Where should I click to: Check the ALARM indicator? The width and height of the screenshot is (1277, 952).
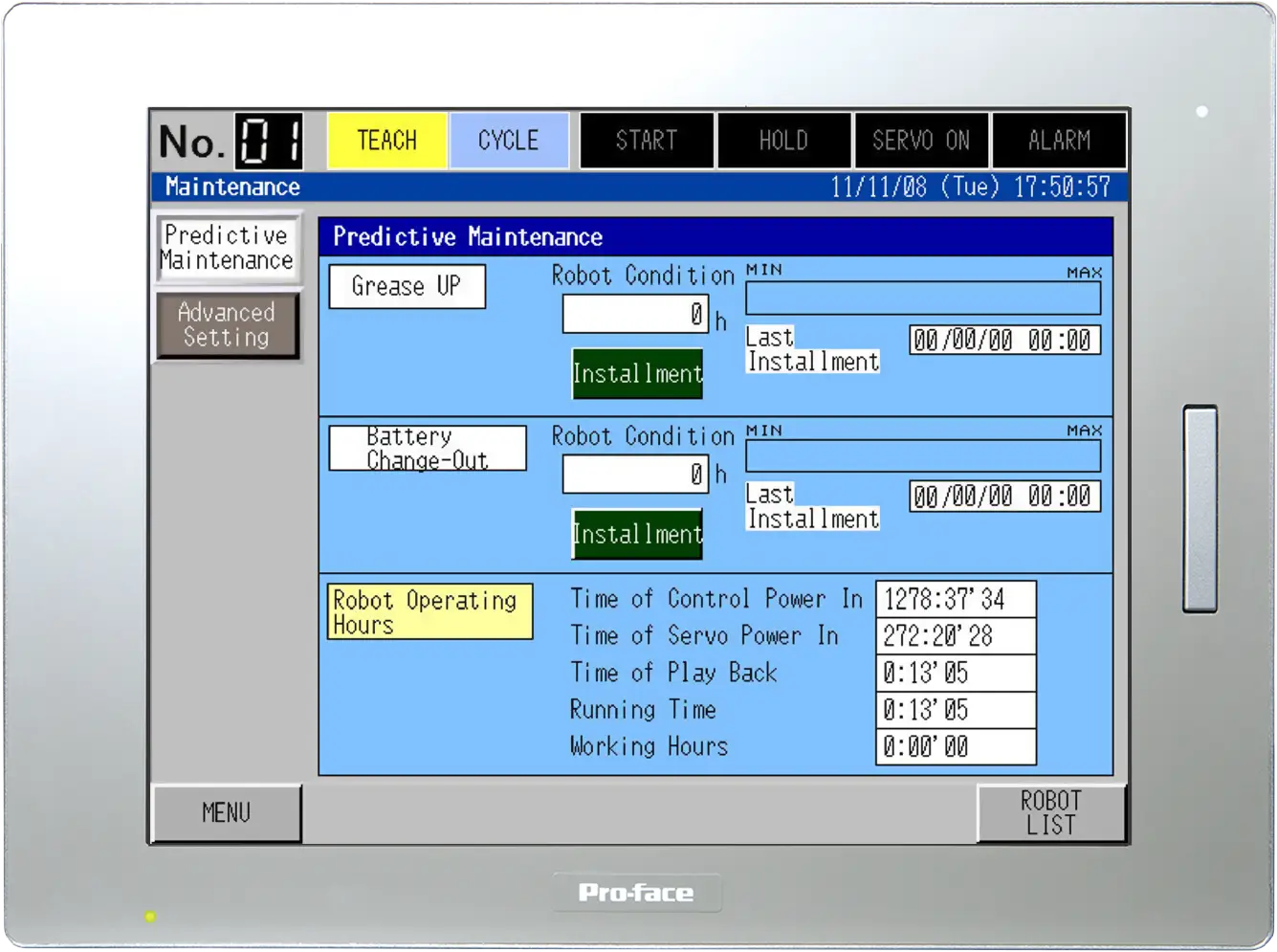pyautogui.click(x=1059, y=141)
